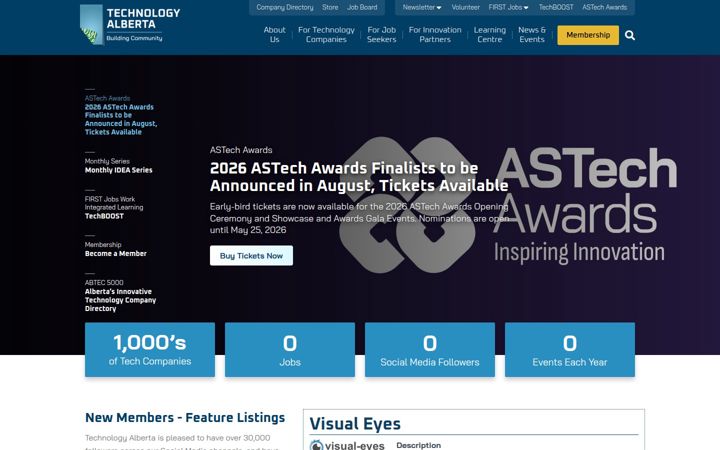The height and width of the screenshot is (450, 720).
Task: Open the For Innovation Partners menu
Action: pyautogui.click(x=435, y=34)
